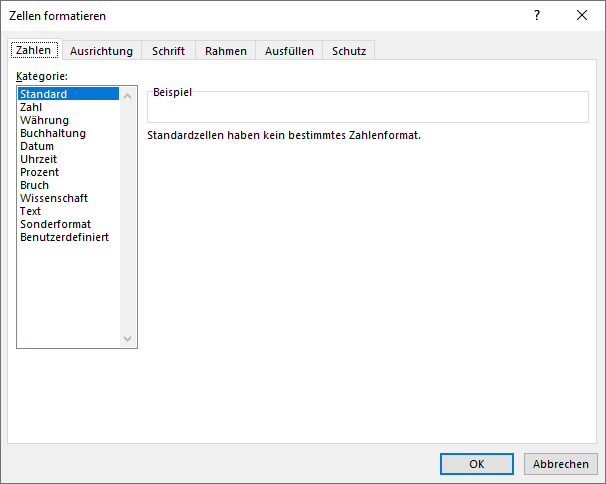Screen dimensions: 606x484
Task: Pick Prozent from the category list
Action: 68,172
